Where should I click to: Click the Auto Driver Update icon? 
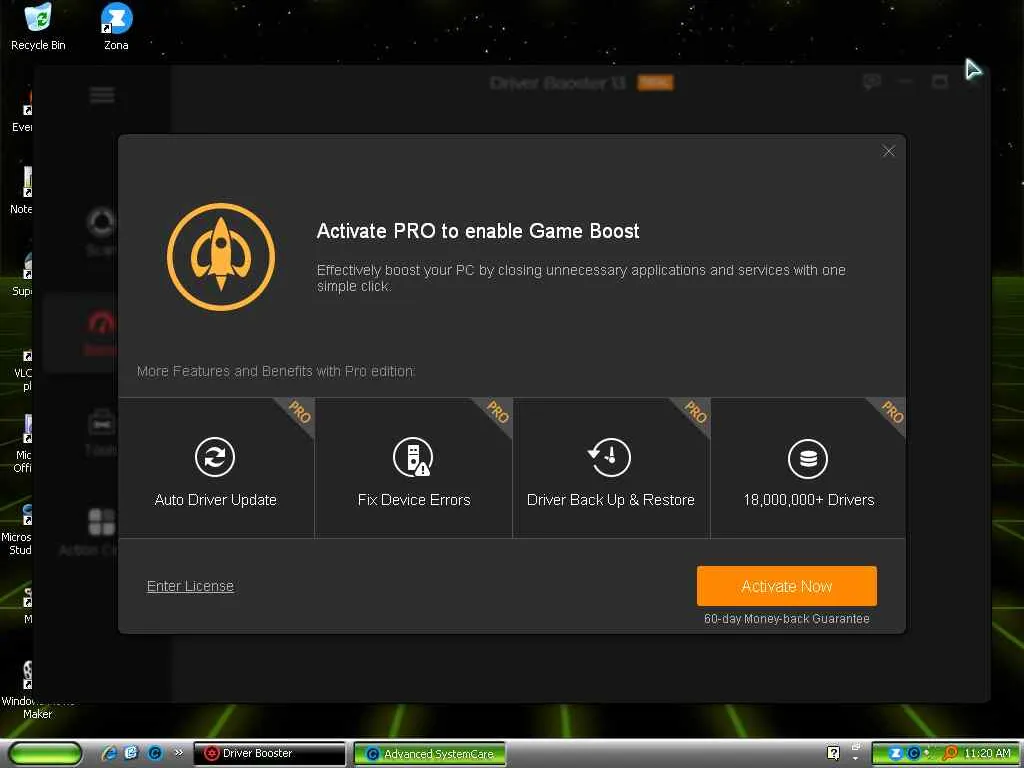215,456
